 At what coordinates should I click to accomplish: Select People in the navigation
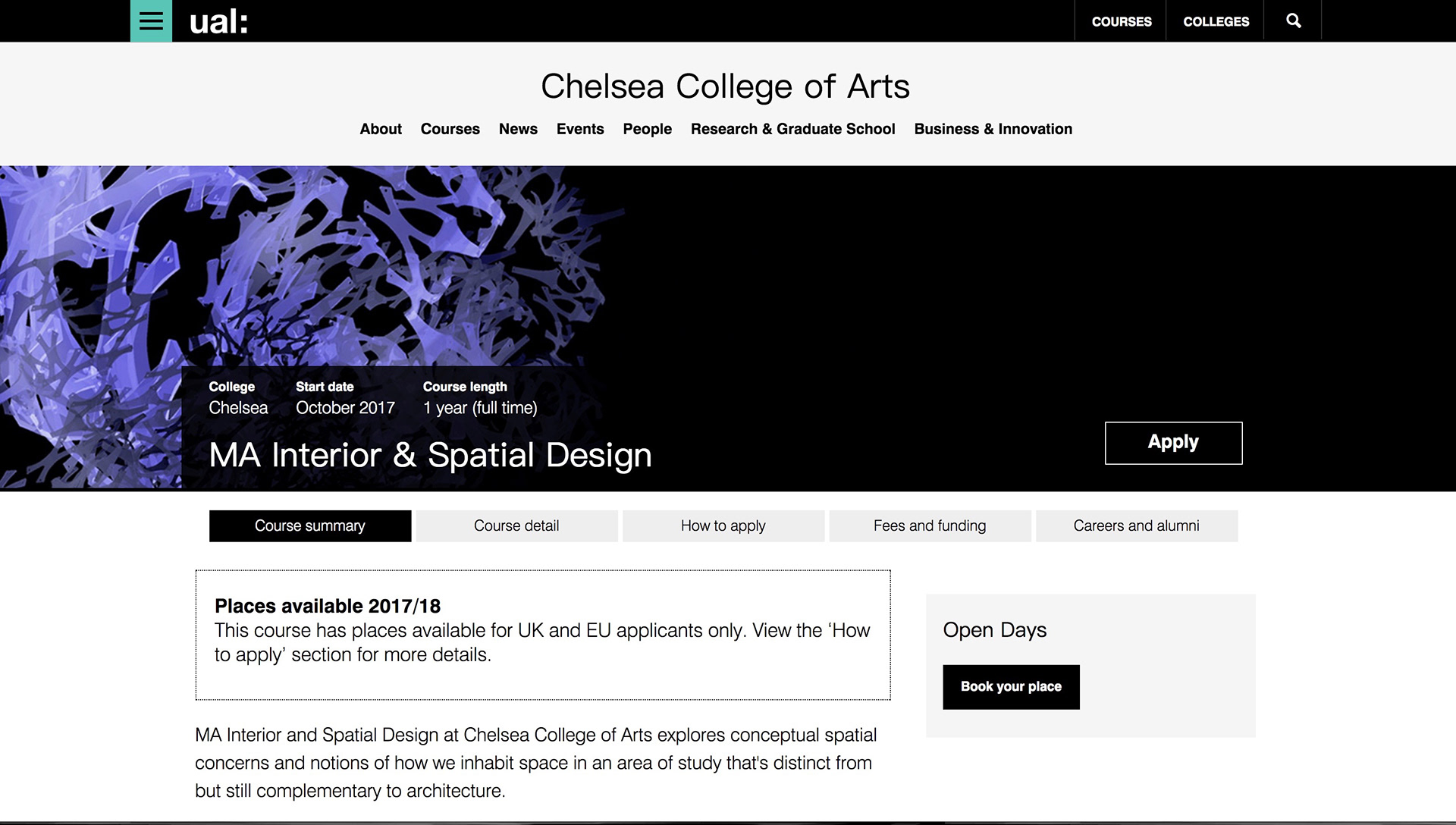click(x=647, y=129)
